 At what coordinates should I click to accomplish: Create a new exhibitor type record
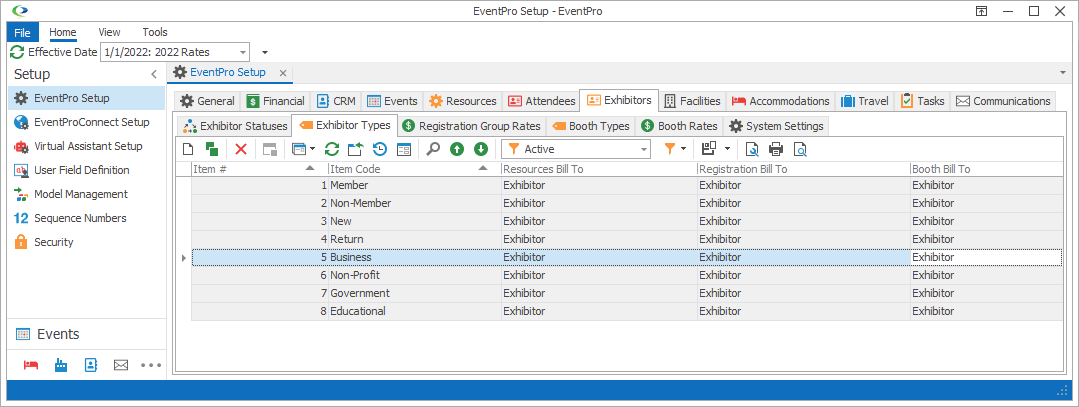click(x=189, y=149)
